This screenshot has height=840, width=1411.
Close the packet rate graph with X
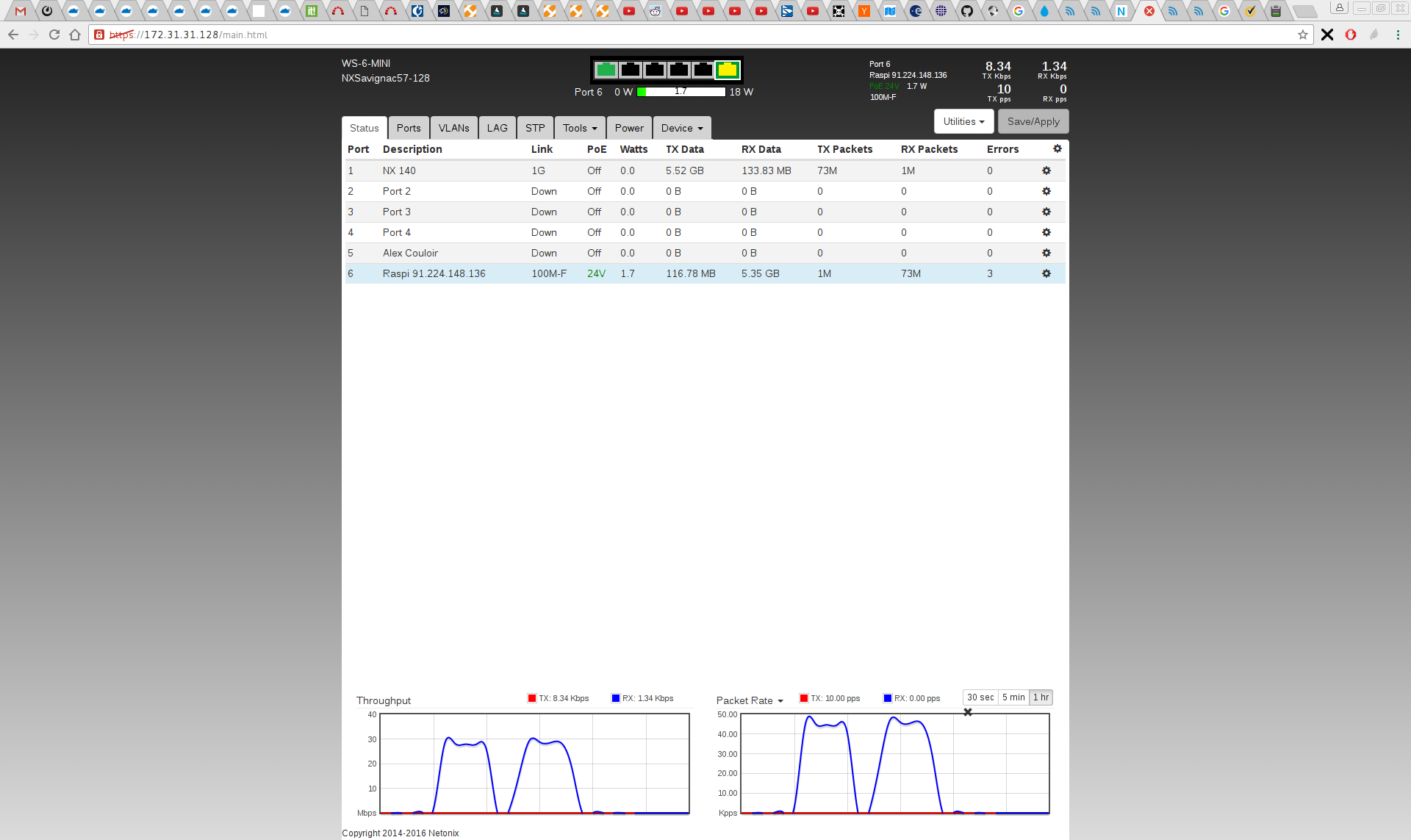pos(968,712)
